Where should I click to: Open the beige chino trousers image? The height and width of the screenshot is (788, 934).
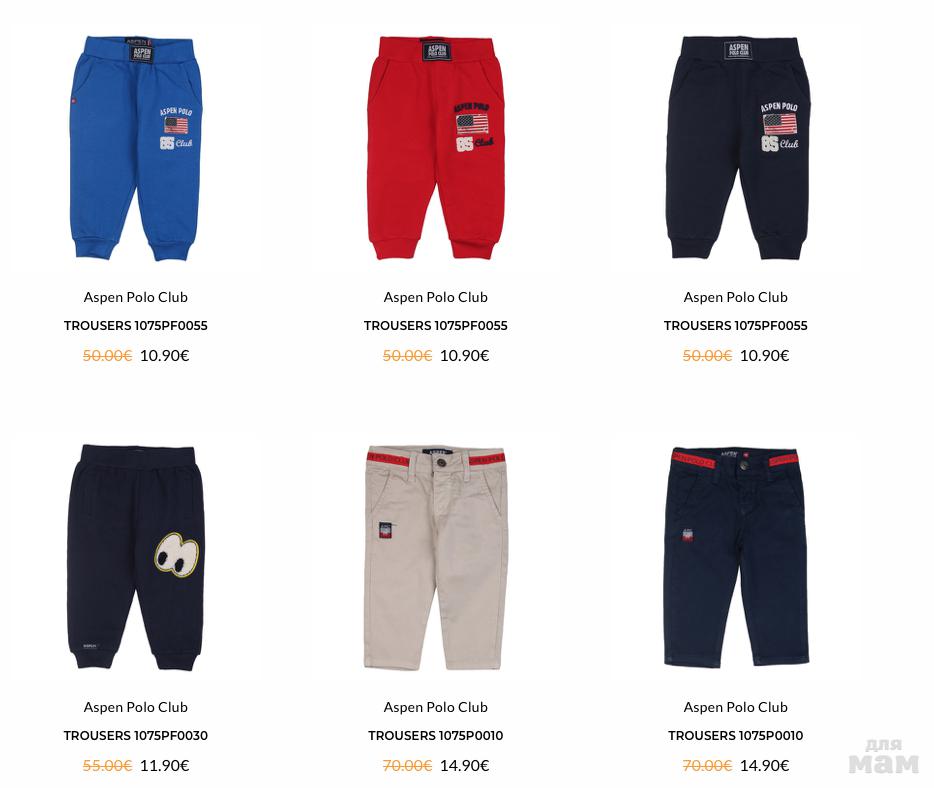point(436,557)
